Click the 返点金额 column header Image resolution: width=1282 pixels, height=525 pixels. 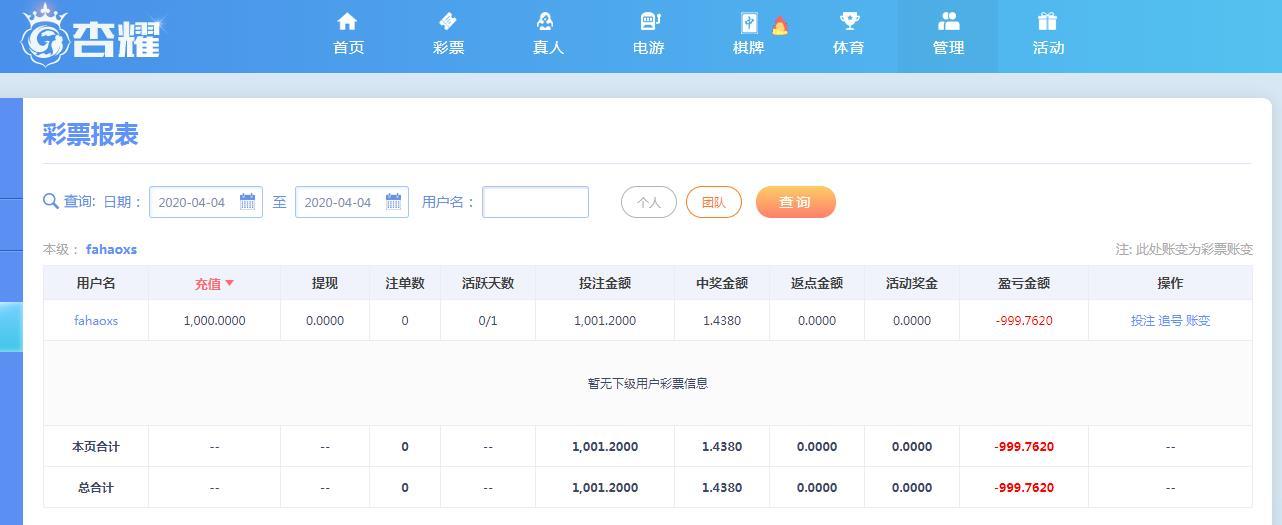pos(817,283)
